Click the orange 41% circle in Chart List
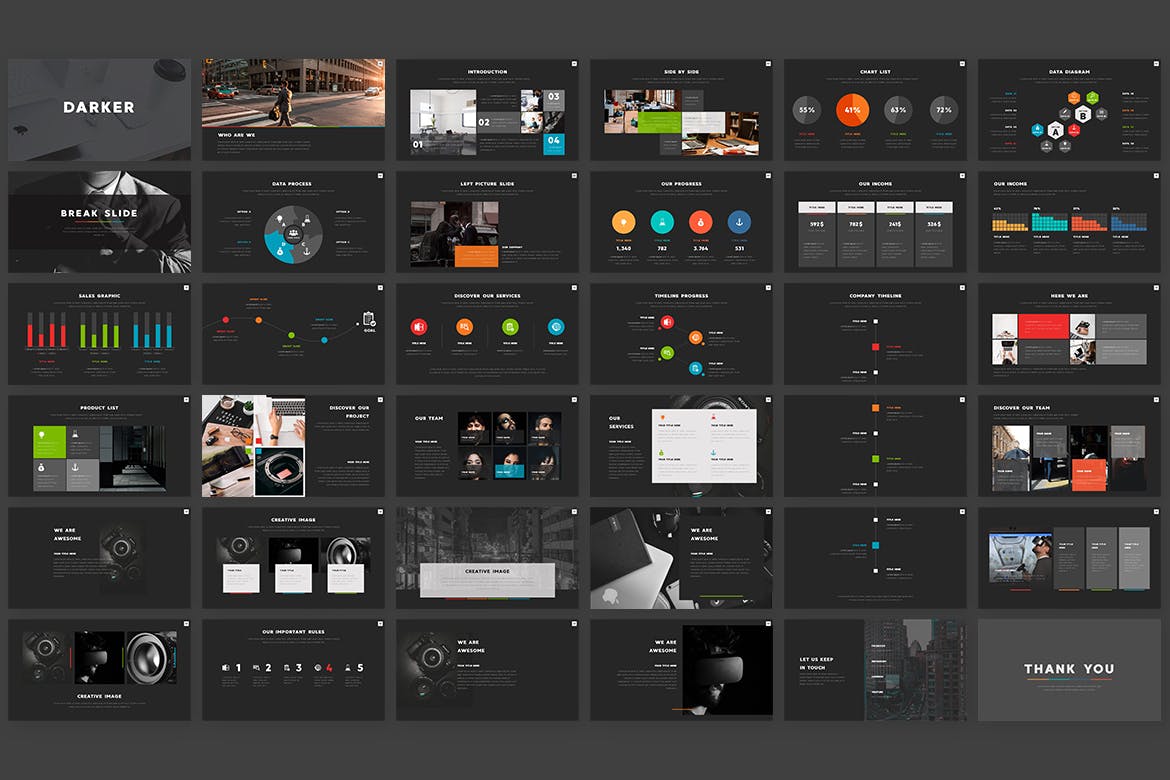 pos(852,110)
